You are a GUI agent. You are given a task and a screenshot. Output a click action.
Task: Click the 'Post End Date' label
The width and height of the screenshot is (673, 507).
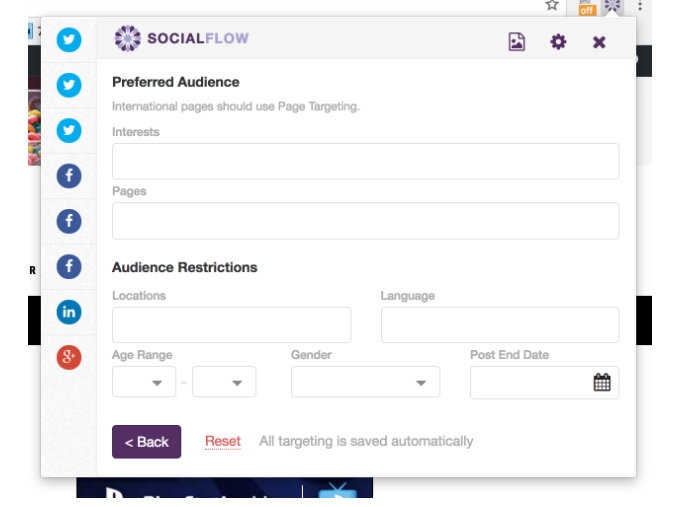pos(509,355)
